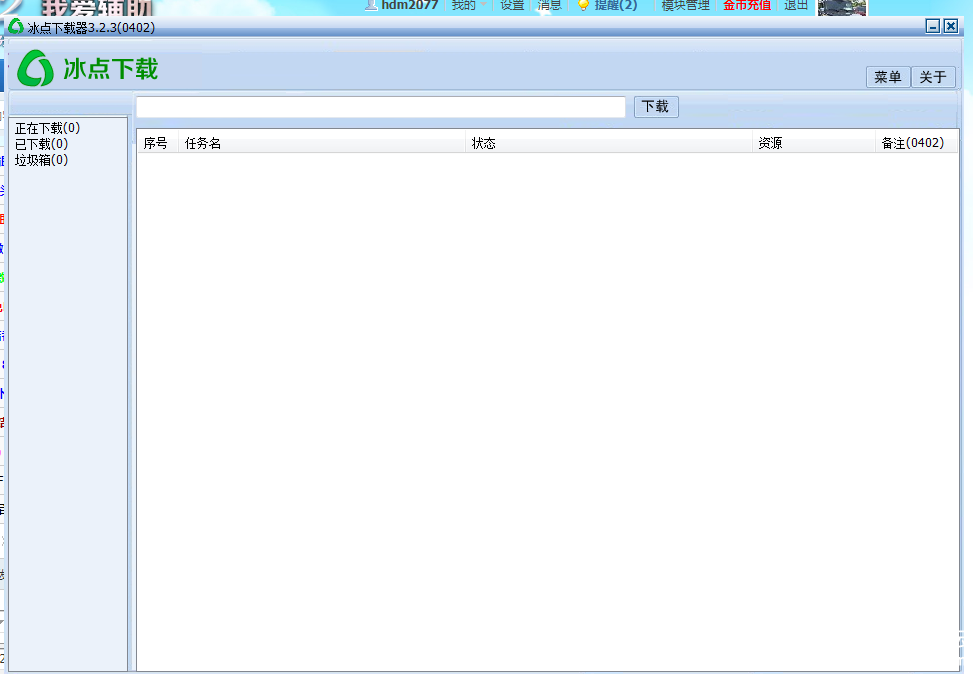Click the 冰点下载 green logo icon
The width and height of the screenshot is (973, 674).
point(35,68)
